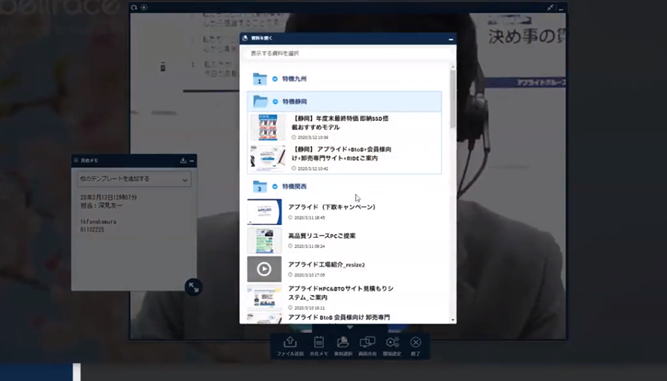This screenshot has width=667, height=381.
Task: Click the down arrow of the document list scrollbar
Action: pyautogui.click(x=453, y=320)
